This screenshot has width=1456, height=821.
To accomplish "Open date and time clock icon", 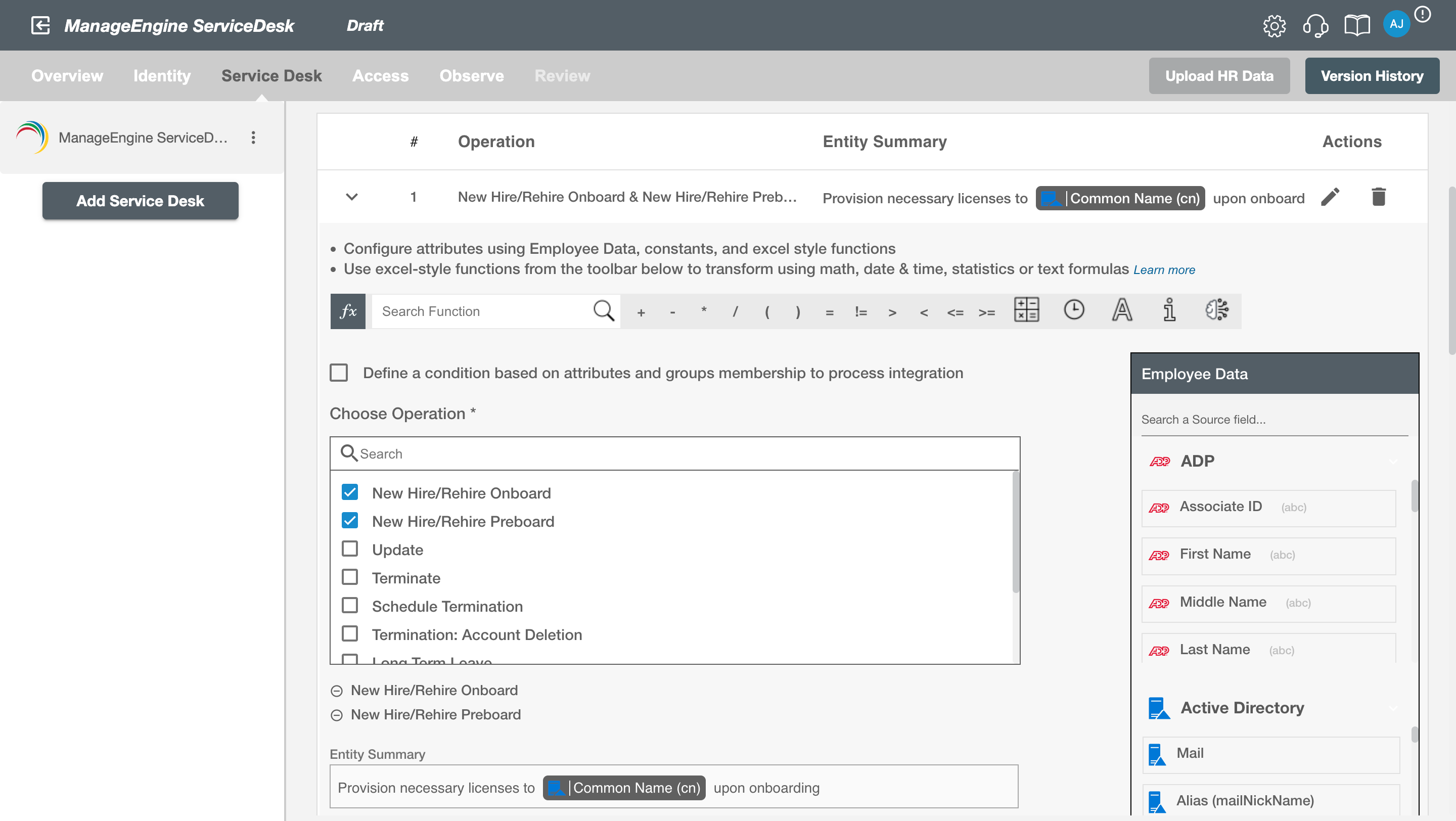I will click(1074, 310).
